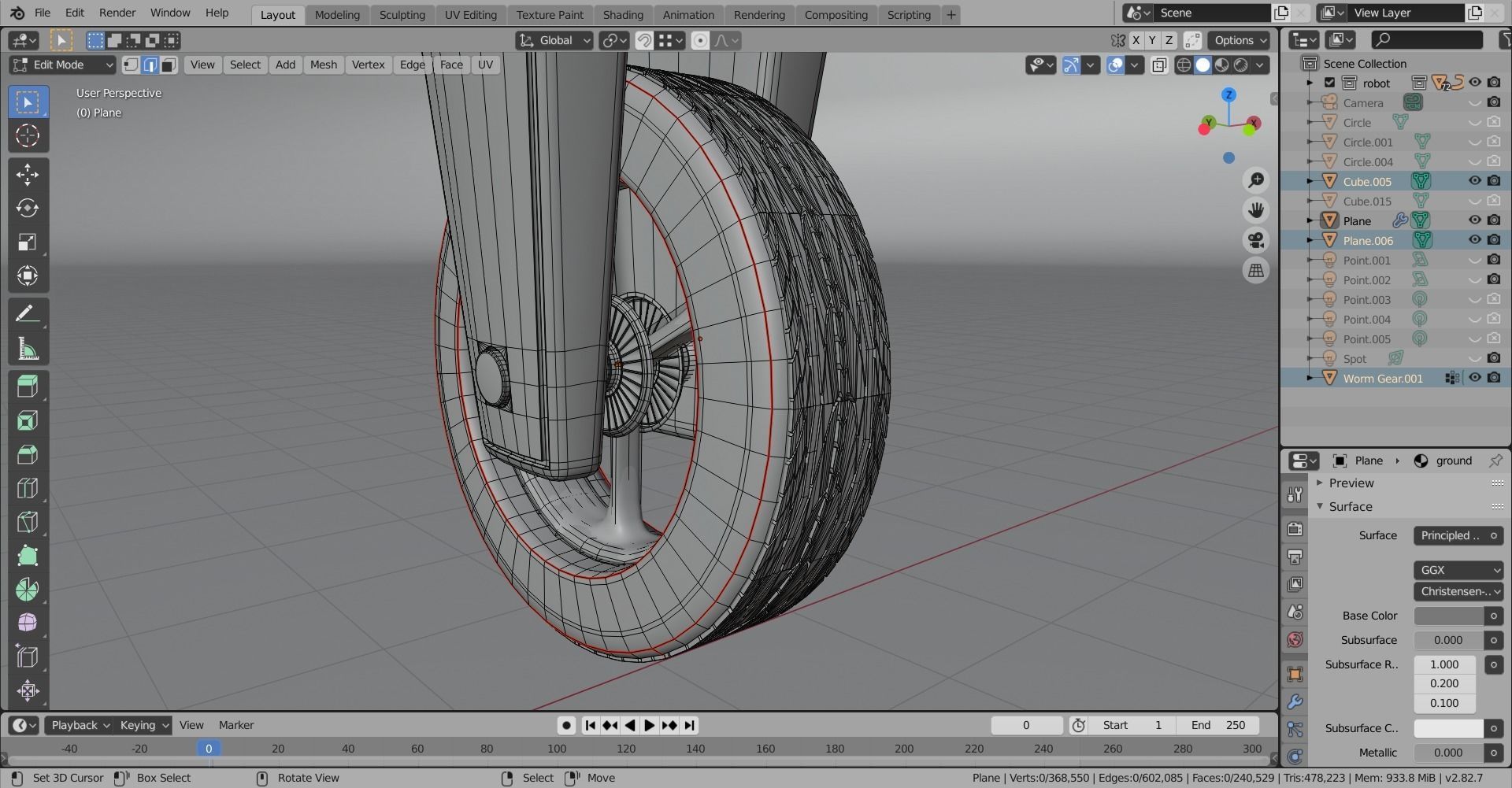The height and width of the screenshot is (788, 1512).
Task: Click the Playback button
Action: [x=80, y=725]
